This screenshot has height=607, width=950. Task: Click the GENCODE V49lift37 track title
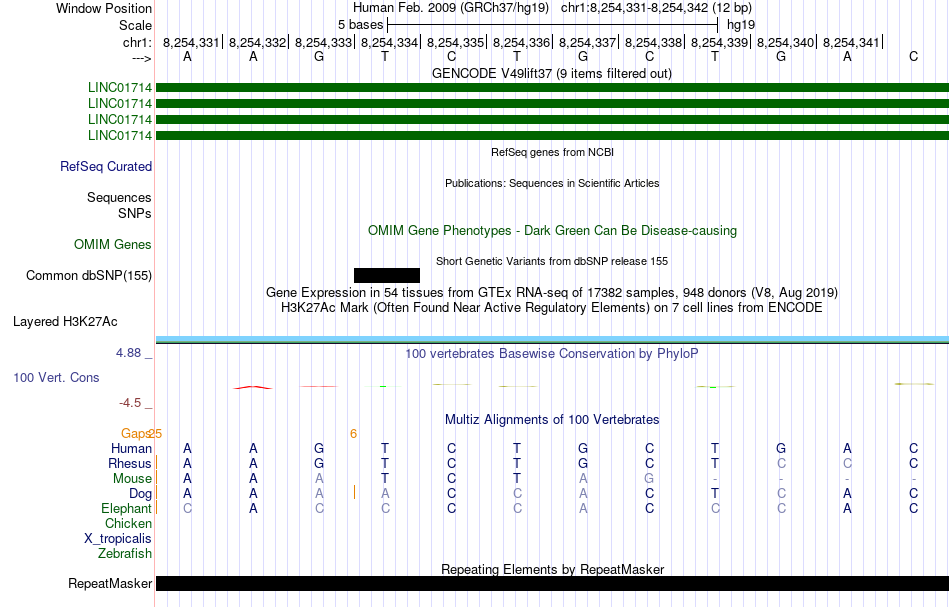552,74
